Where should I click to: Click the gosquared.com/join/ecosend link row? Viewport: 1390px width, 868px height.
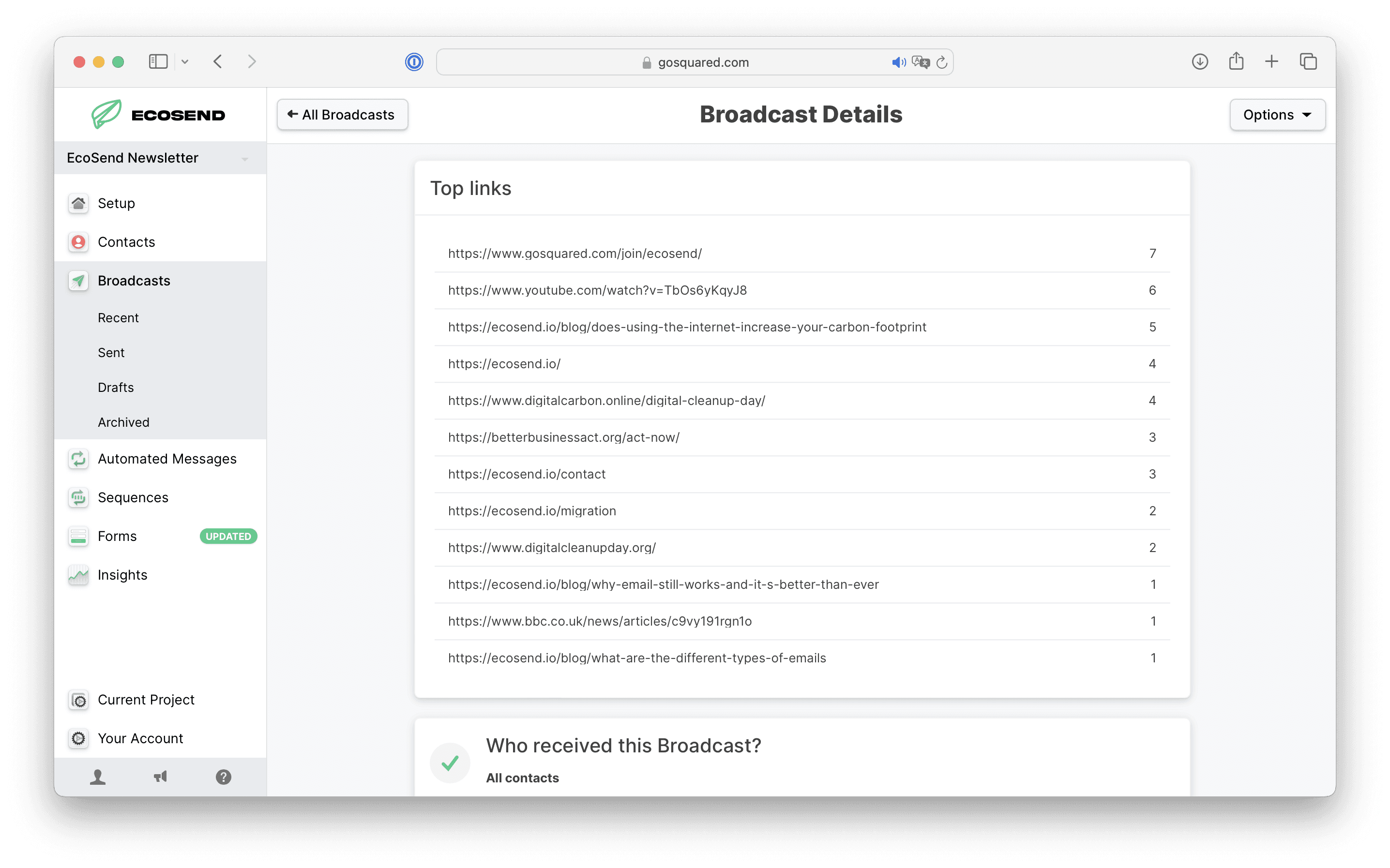[801, 253]
